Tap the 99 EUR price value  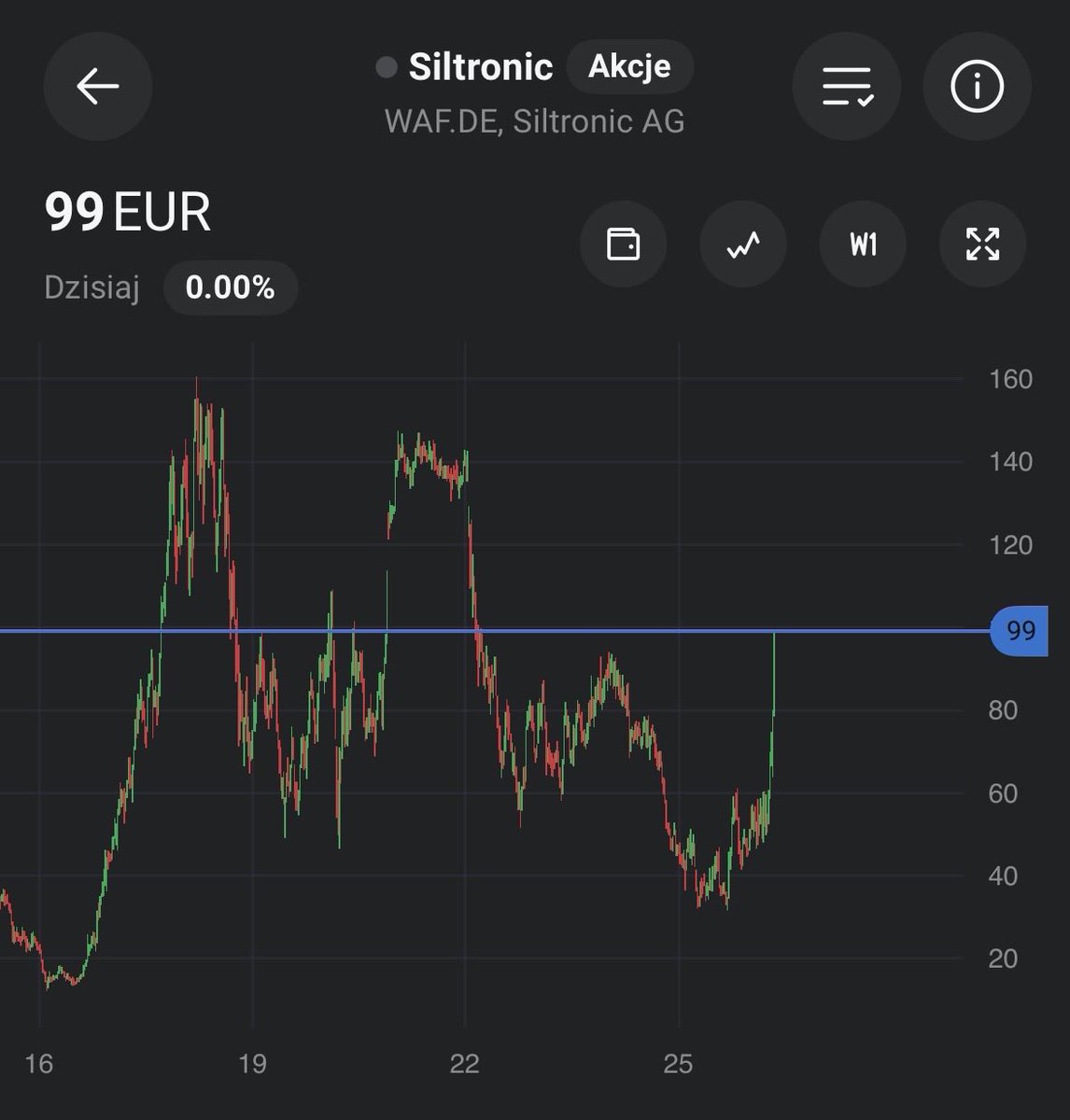[128, 212]
